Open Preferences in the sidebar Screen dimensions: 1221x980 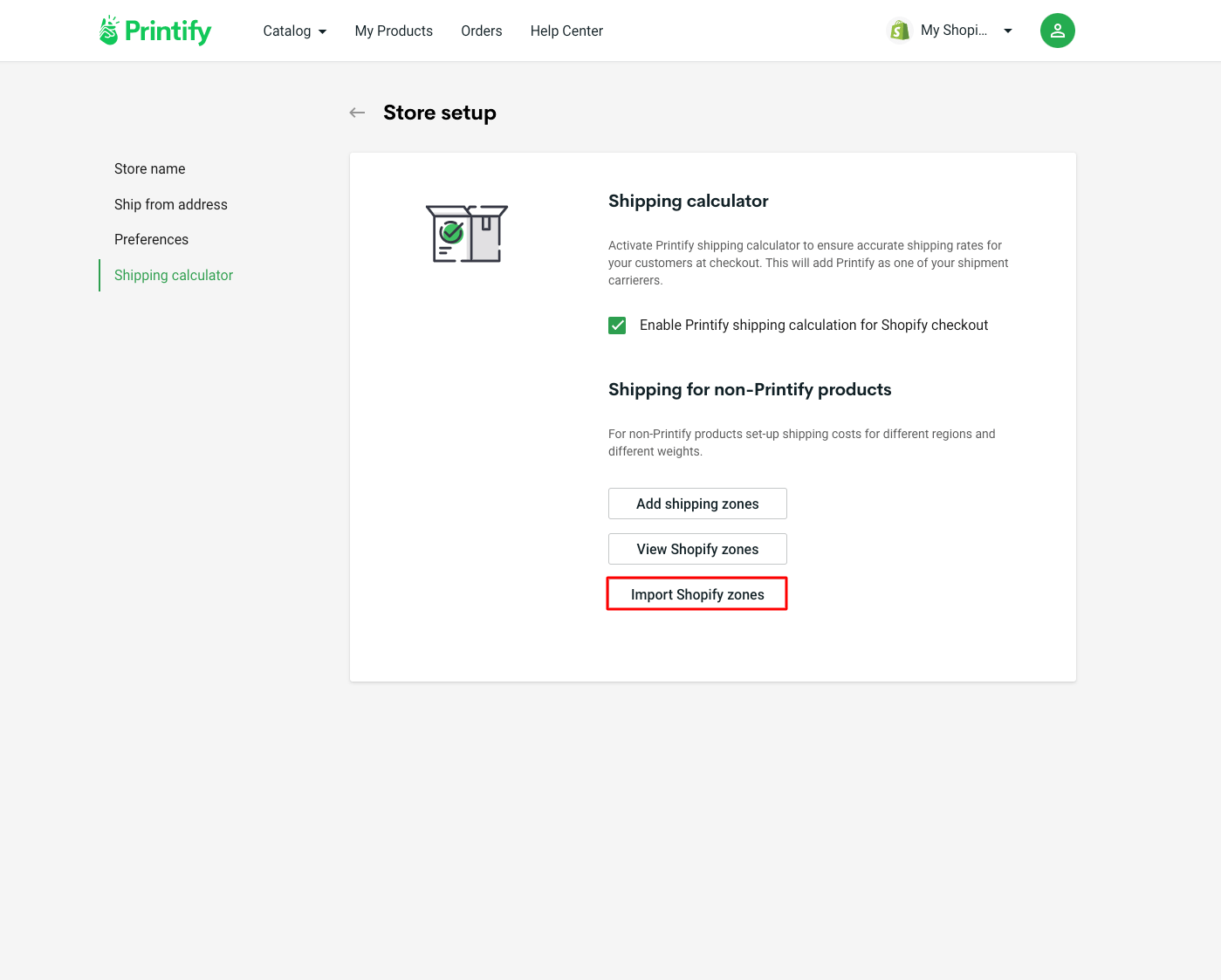(x=151, y=239)
